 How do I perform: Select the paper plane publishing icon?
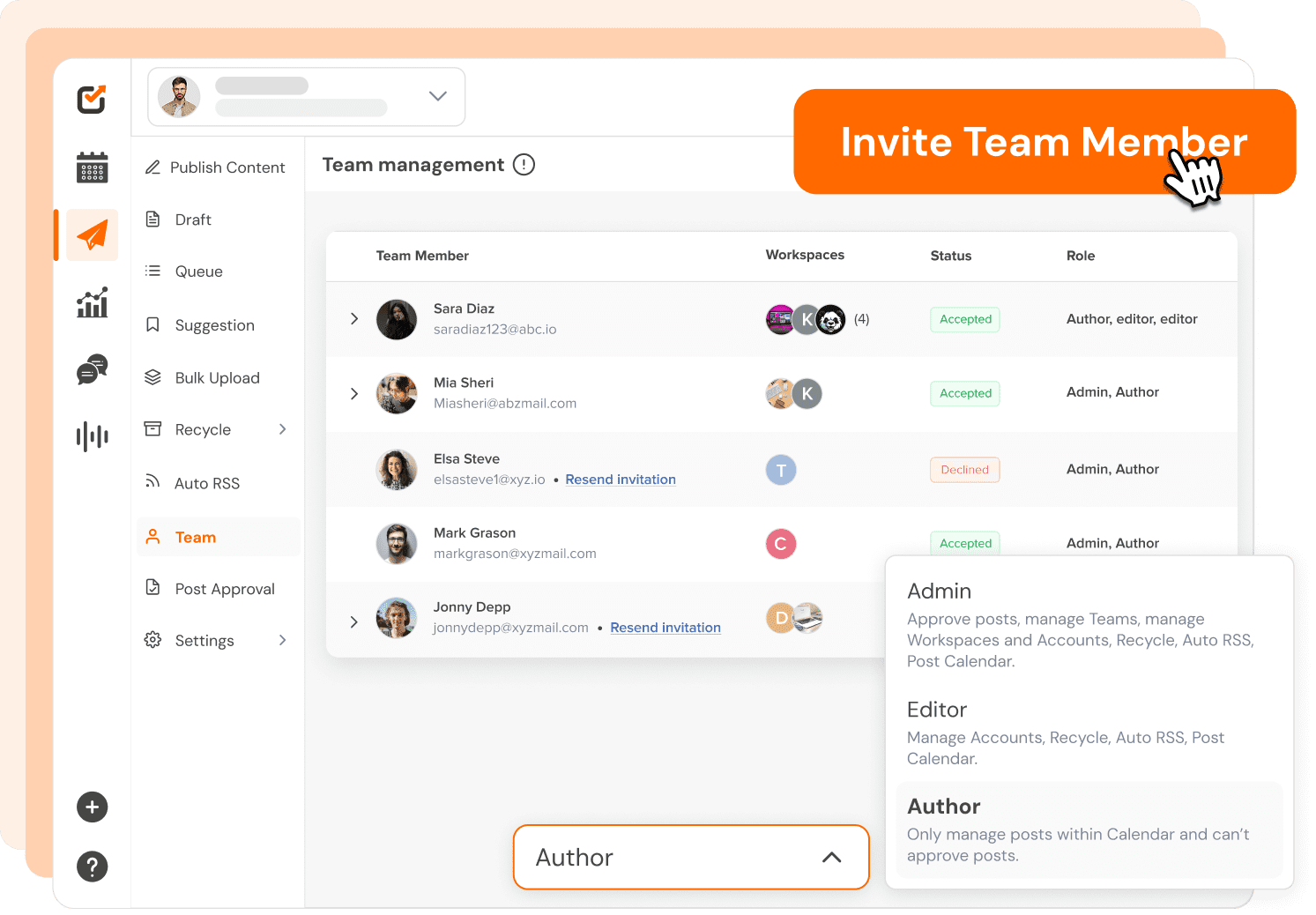pyautogui.click(x=92, y=234)
